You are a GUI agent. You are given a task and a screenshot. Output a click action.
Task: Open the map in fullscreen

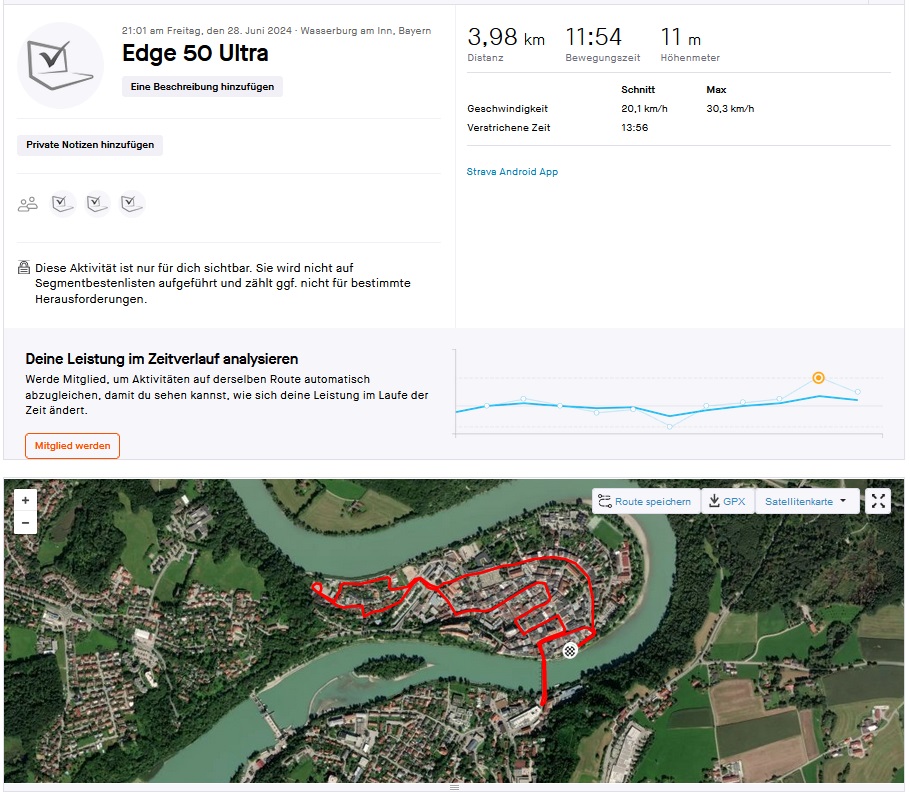[878, 501]
